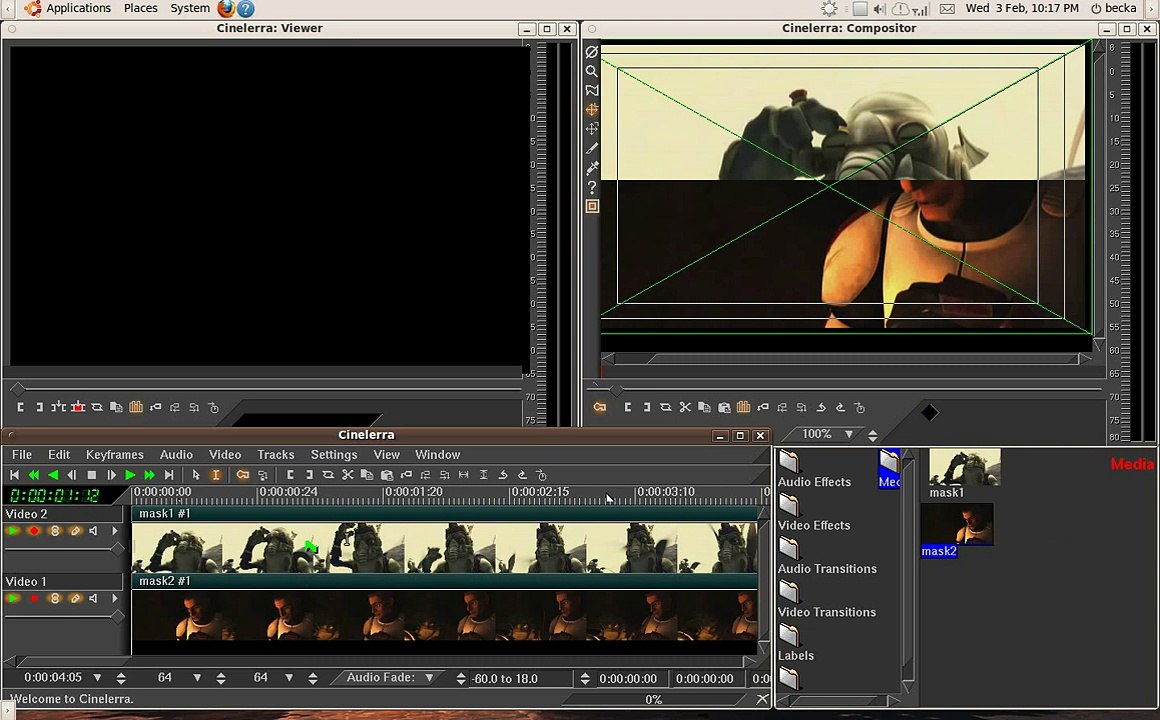
Task: Click undo arrow in main timeline toolbar
Action: pos(503,475)
